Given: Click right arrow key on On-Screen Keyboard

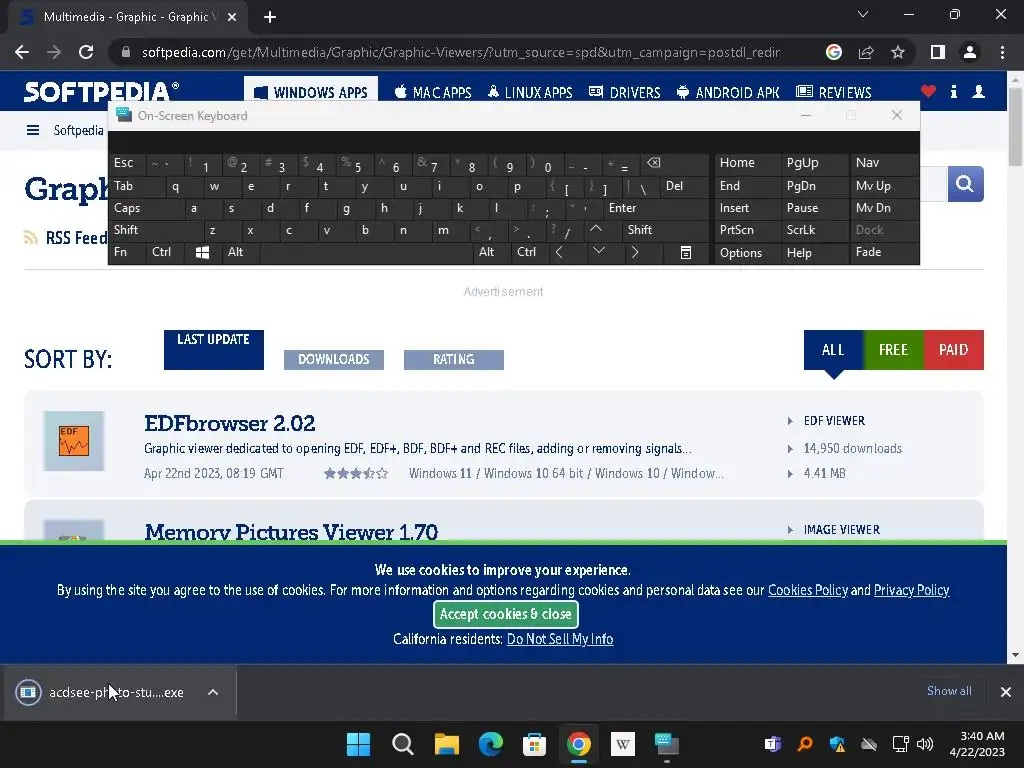Looking at the screenshot, I should click(x=635, y=252).
